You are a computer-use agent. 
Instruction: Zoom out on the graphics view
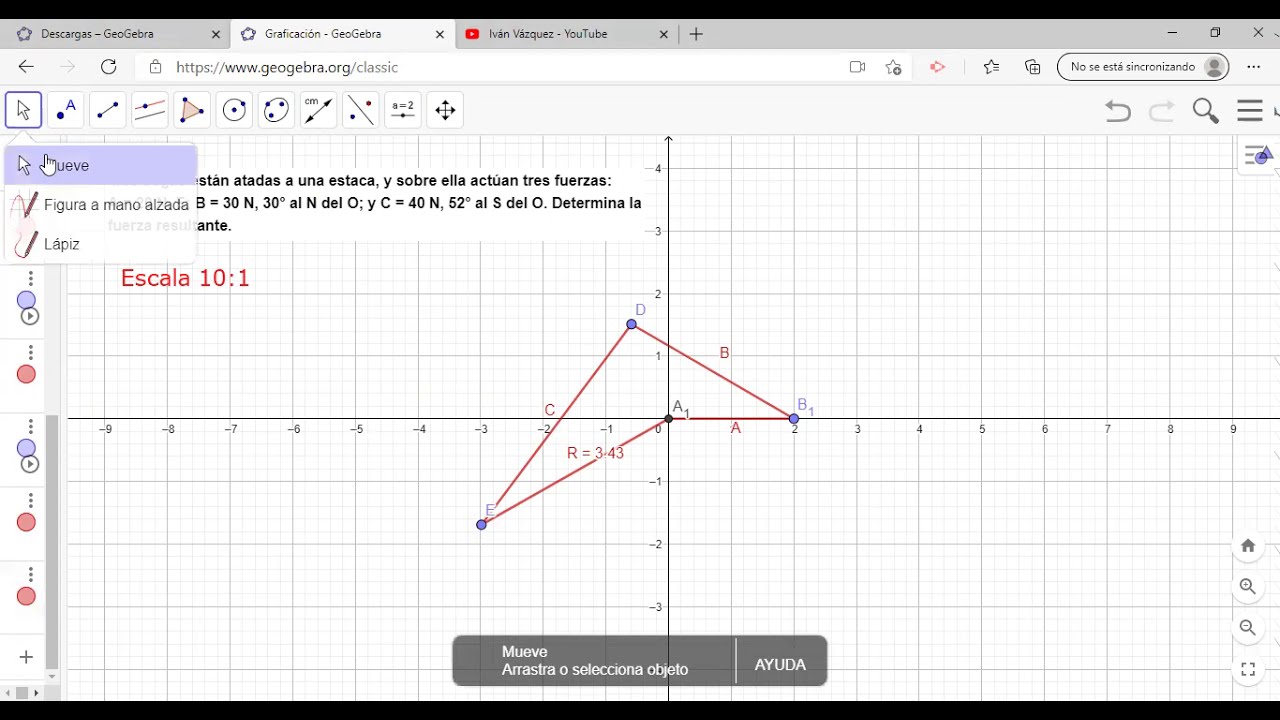pyautogui.click(x=1248, y=628)
